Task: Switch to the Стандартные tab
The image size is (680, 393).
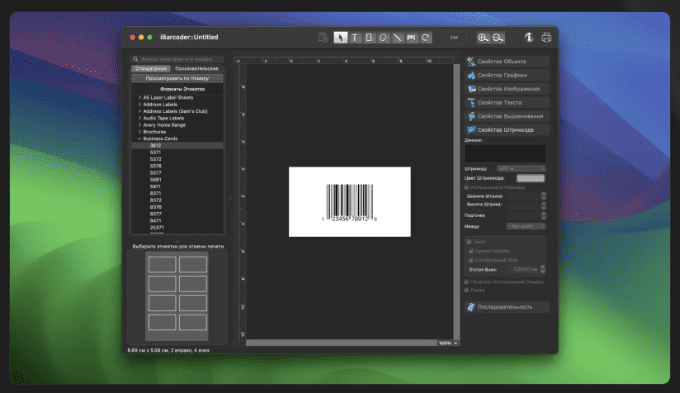Action: (151, 69)
